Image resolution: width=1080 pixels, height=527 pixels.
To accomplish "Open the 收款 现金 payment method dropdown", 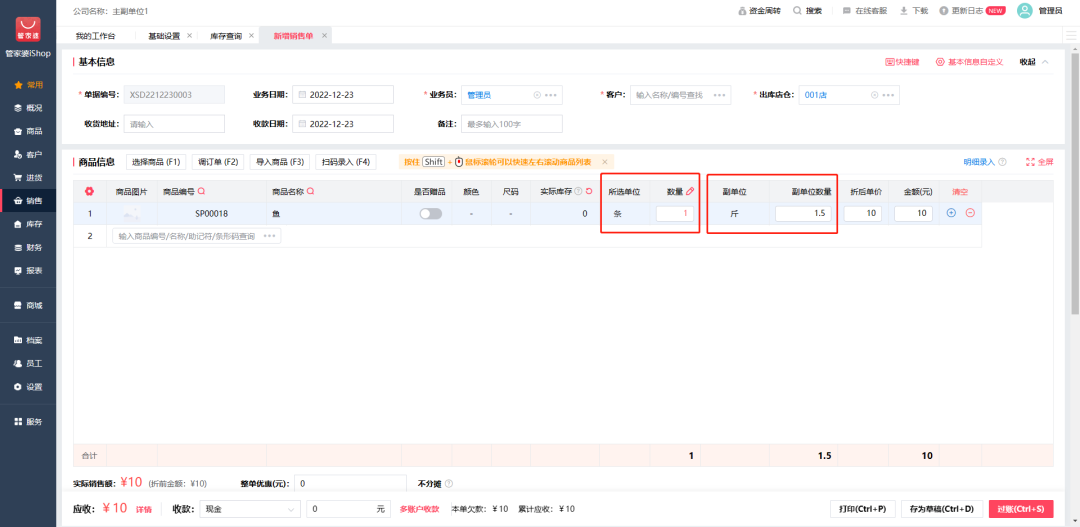I will (250, 509).
